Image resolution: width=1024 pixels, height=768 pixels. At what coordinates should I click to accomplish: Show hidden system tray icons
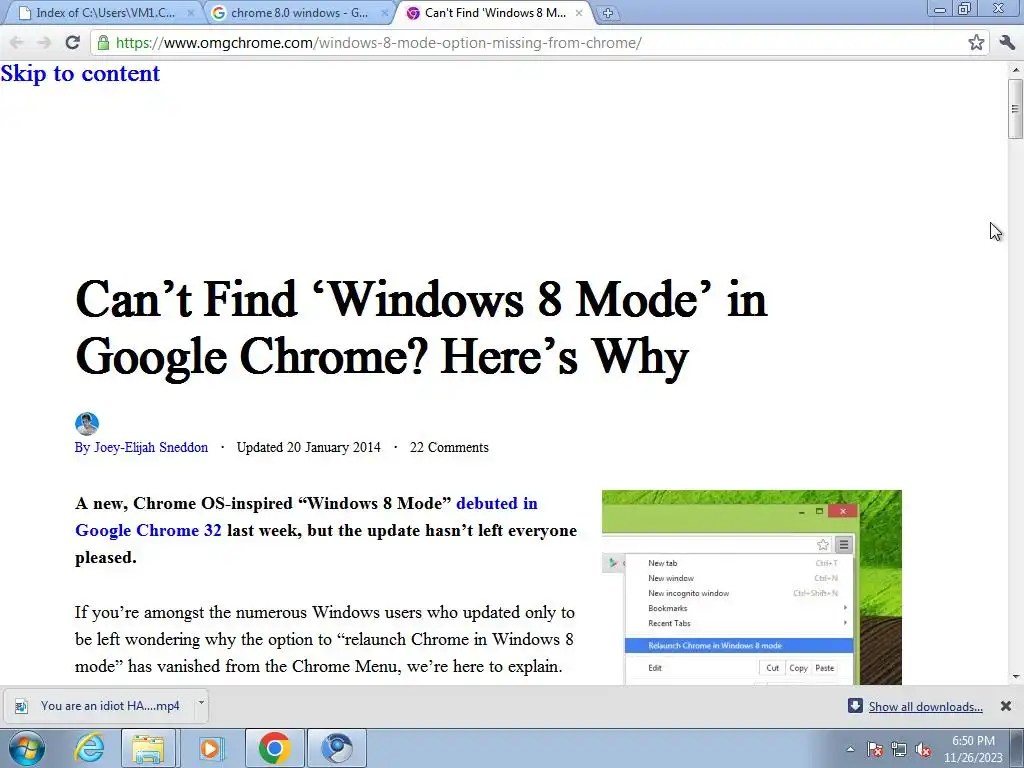(x=850, y=749)
